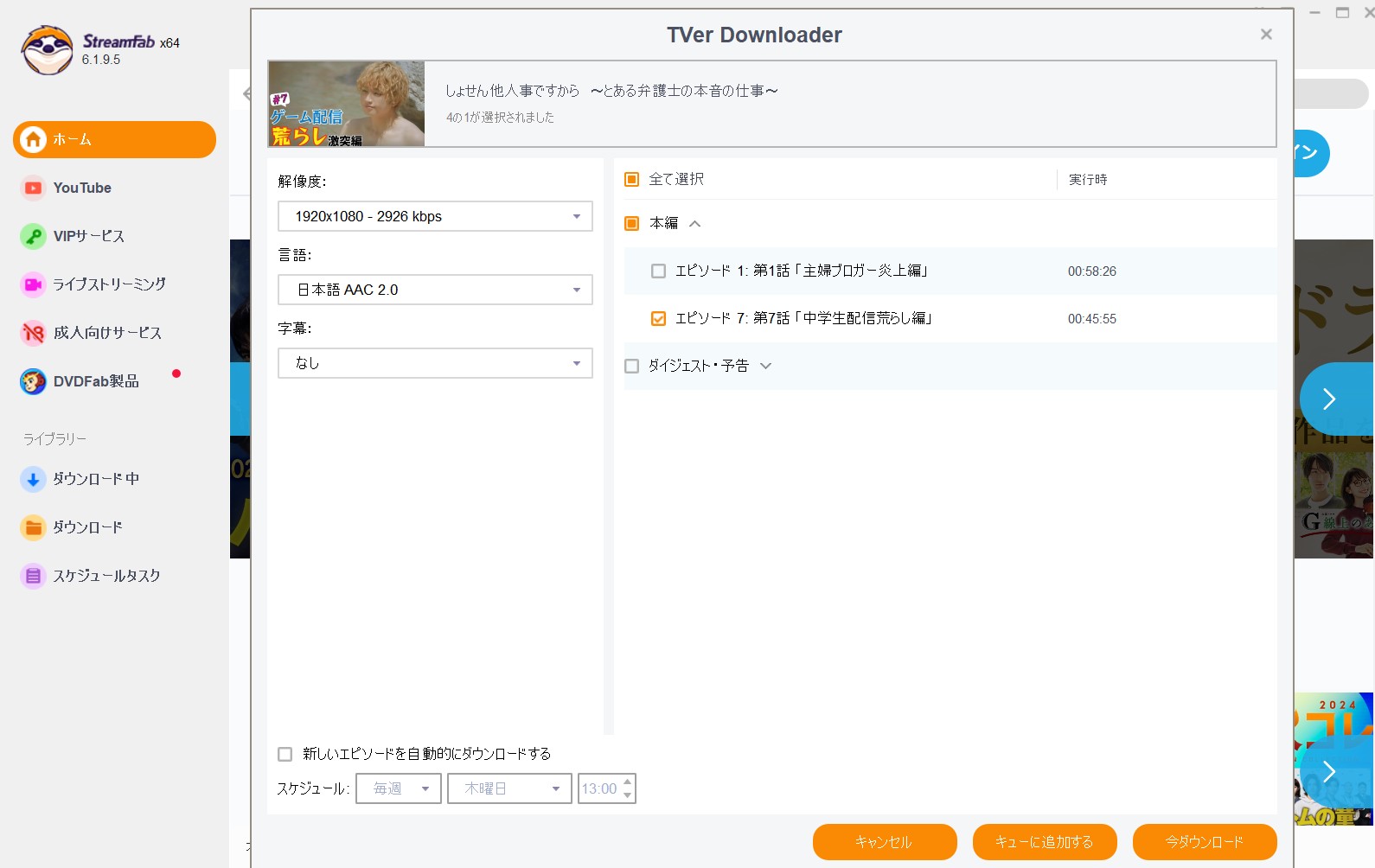
Task: Click the キャンセル button
Action: pos(885,842)
